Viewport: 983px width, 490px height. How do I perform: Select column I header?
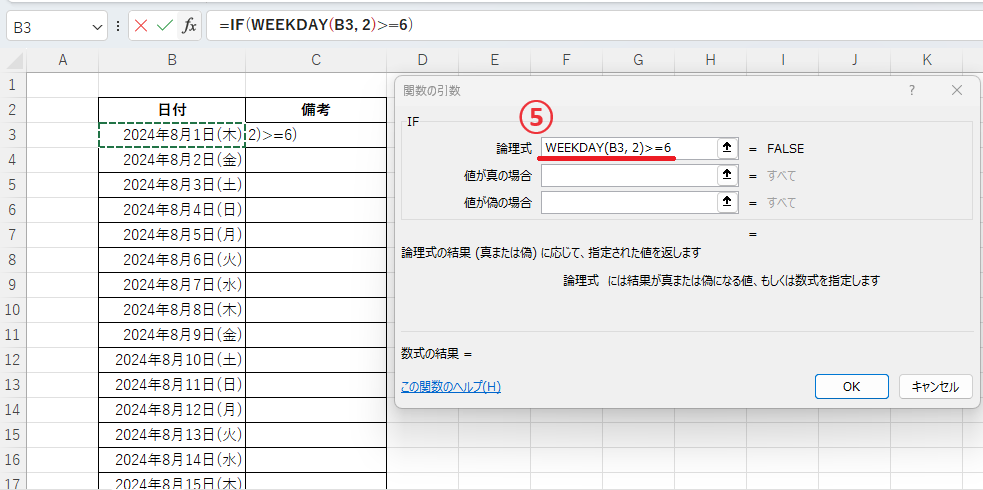click(x=783, y=60)
